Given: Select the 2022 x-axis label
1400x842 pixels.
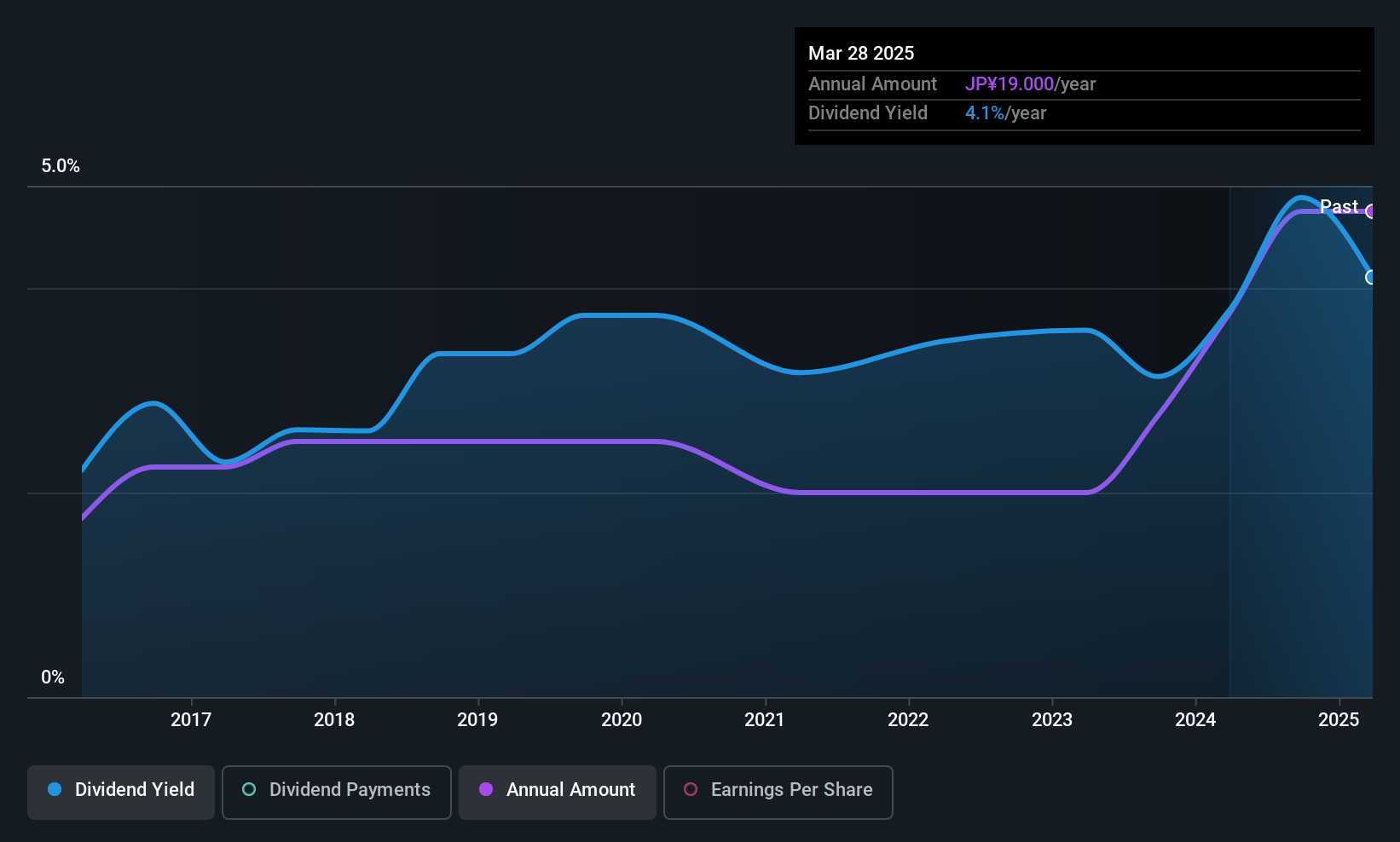Looking at the screenshot, I should [x=908, y=719].
